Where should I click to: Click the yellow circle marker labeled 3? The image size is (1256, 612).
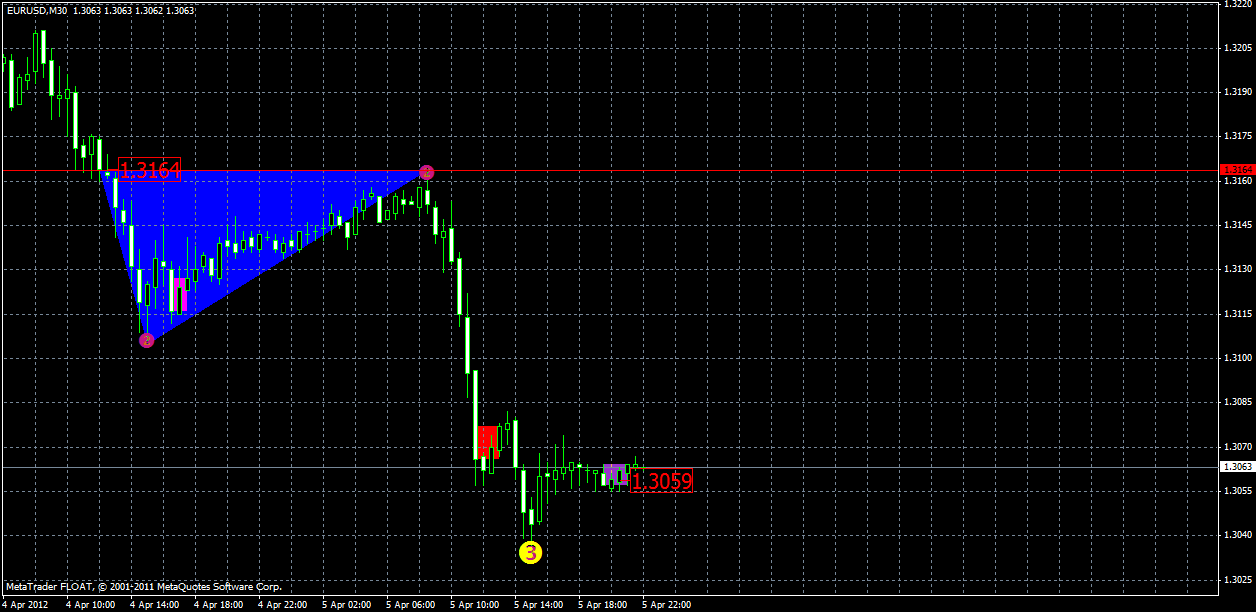coord(529,552)
